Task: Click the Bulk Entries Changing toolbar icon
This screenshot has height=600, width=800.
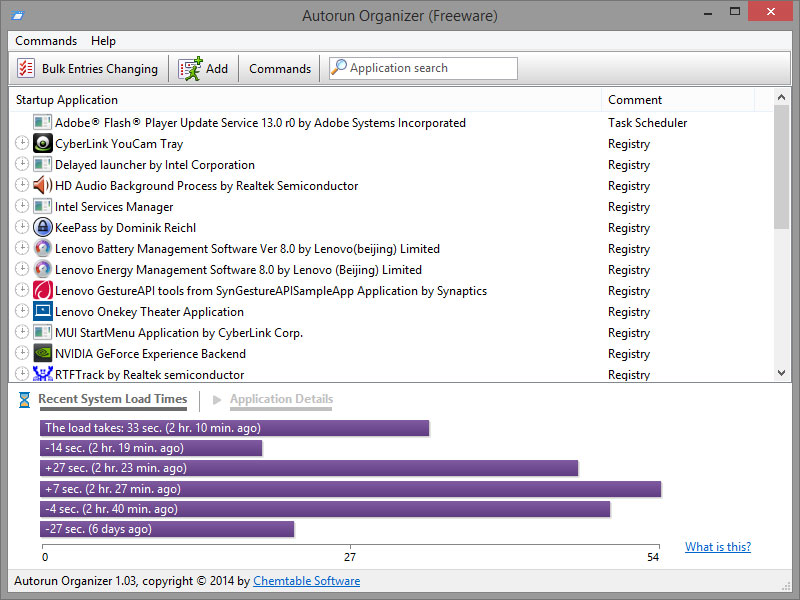Action: pos(25,68)
